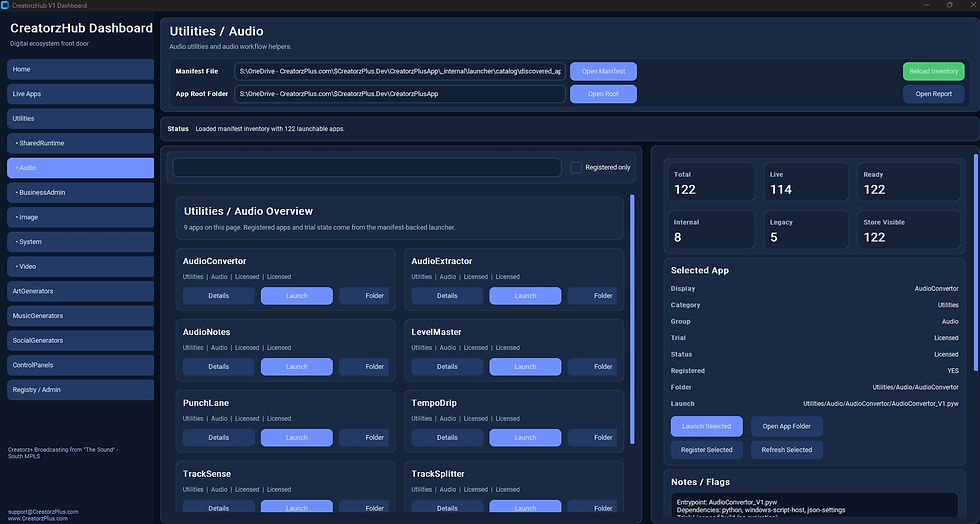Open Details for AudioExtractor
The height and width of the screenshot is (524, 980).
click(447, 296)
